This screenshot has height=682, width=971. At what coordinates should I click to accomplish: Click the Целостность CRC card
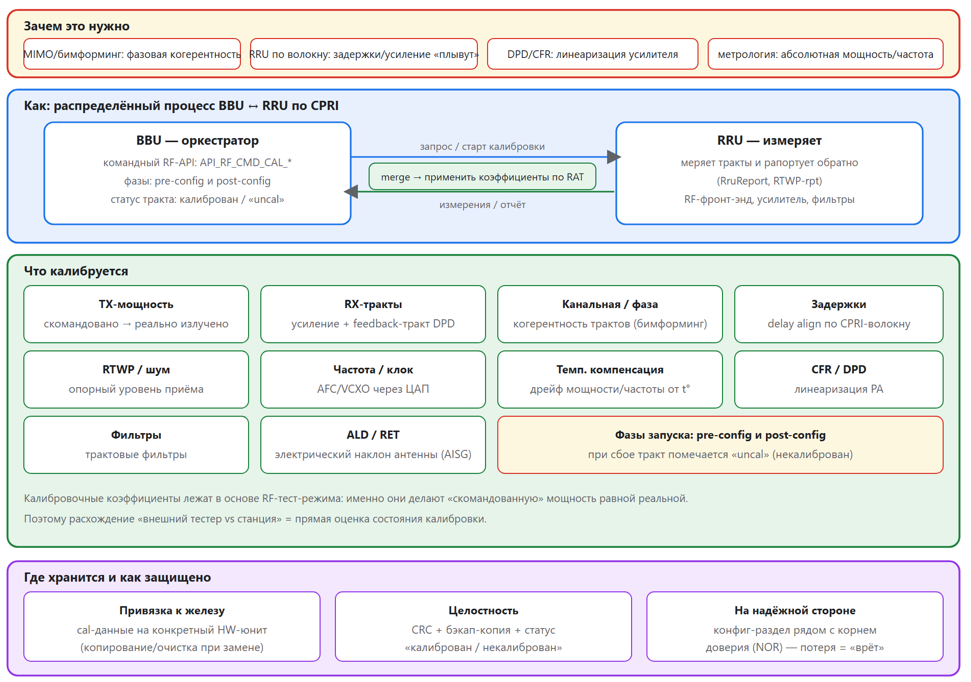(484, 627)
